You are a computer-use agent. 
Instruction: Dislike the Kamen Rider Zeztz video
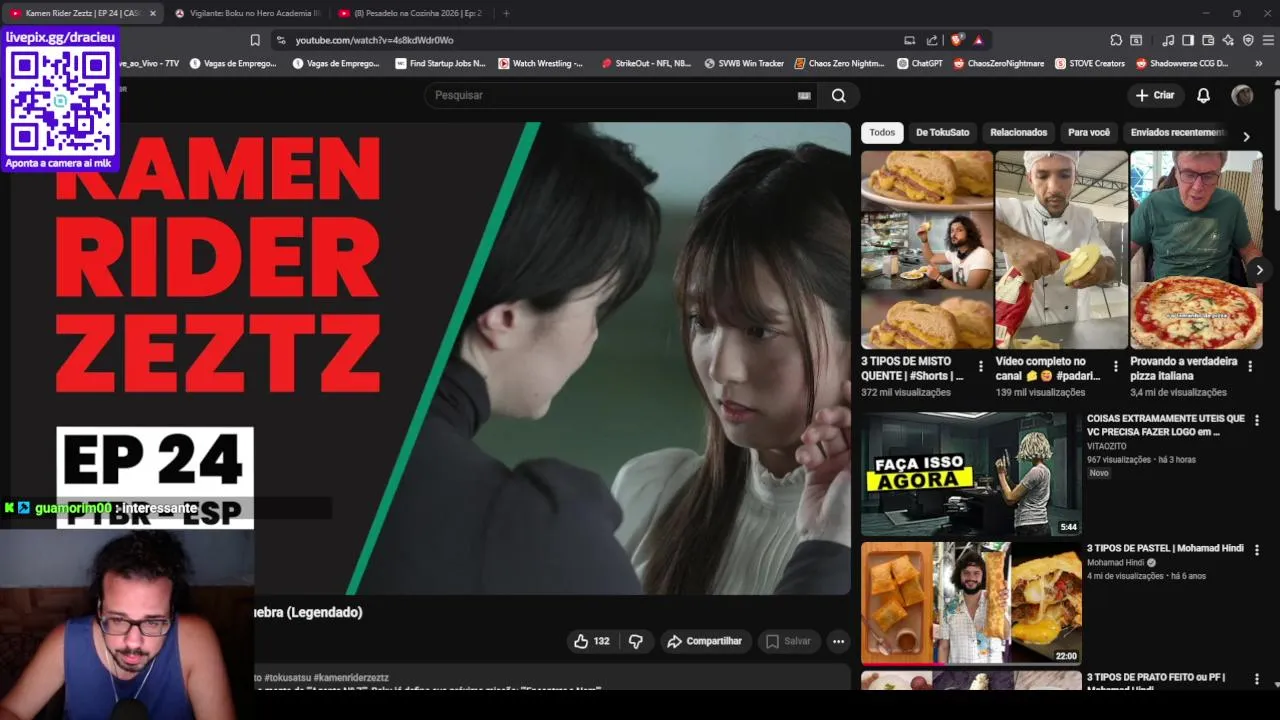(x=635, y=641)
